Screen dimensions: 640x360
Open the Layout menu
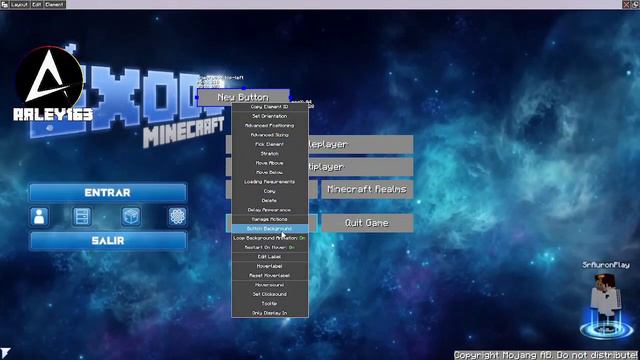click(x=19, y=4)
